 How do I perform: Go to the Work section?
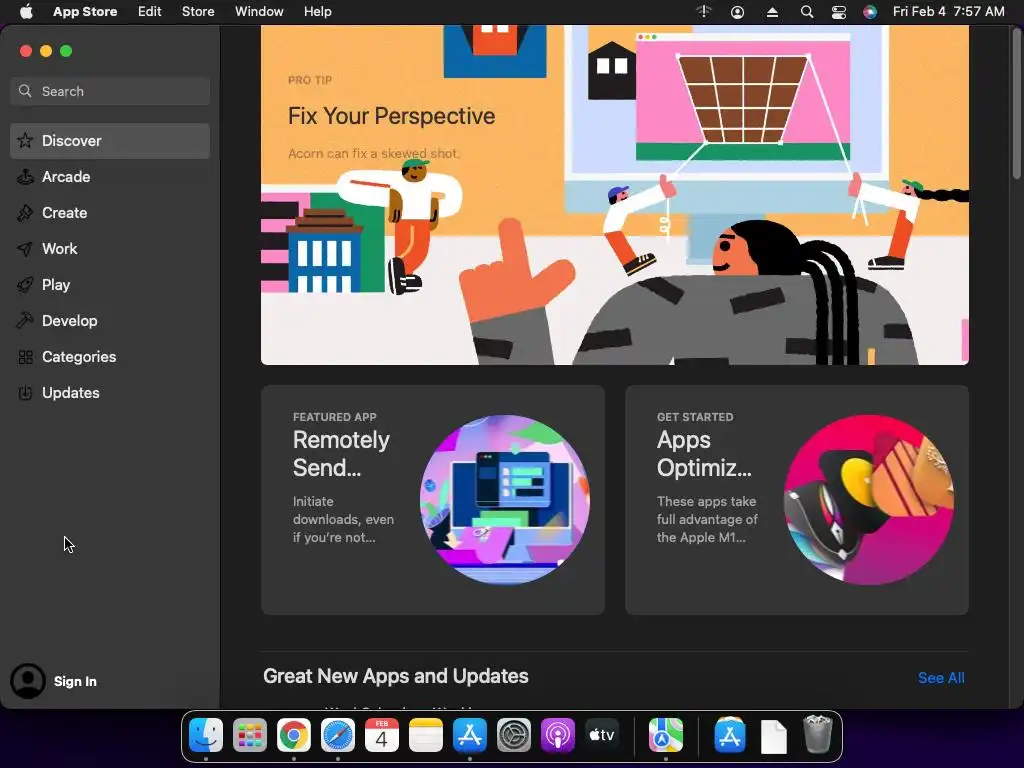coord(110,249)
